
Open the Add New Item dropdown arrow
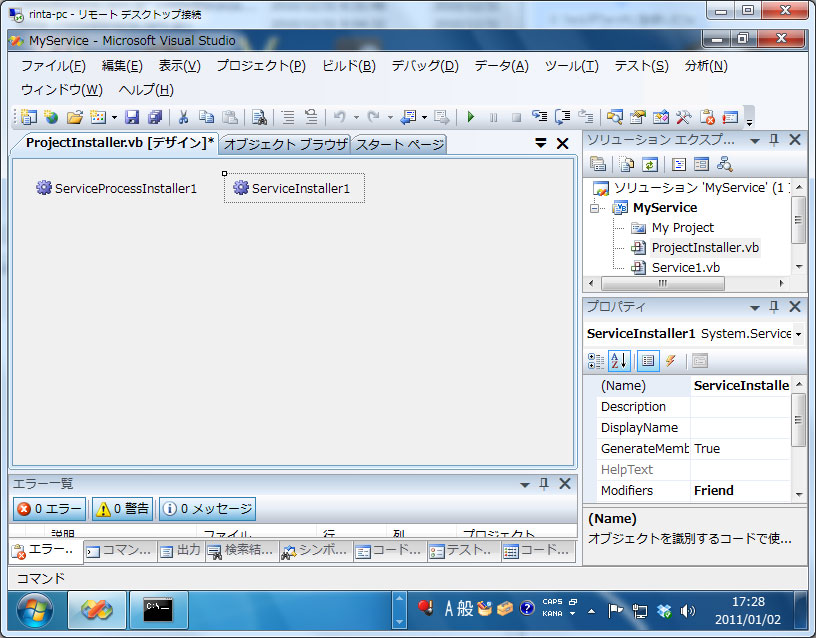click(x=114, y=118)
